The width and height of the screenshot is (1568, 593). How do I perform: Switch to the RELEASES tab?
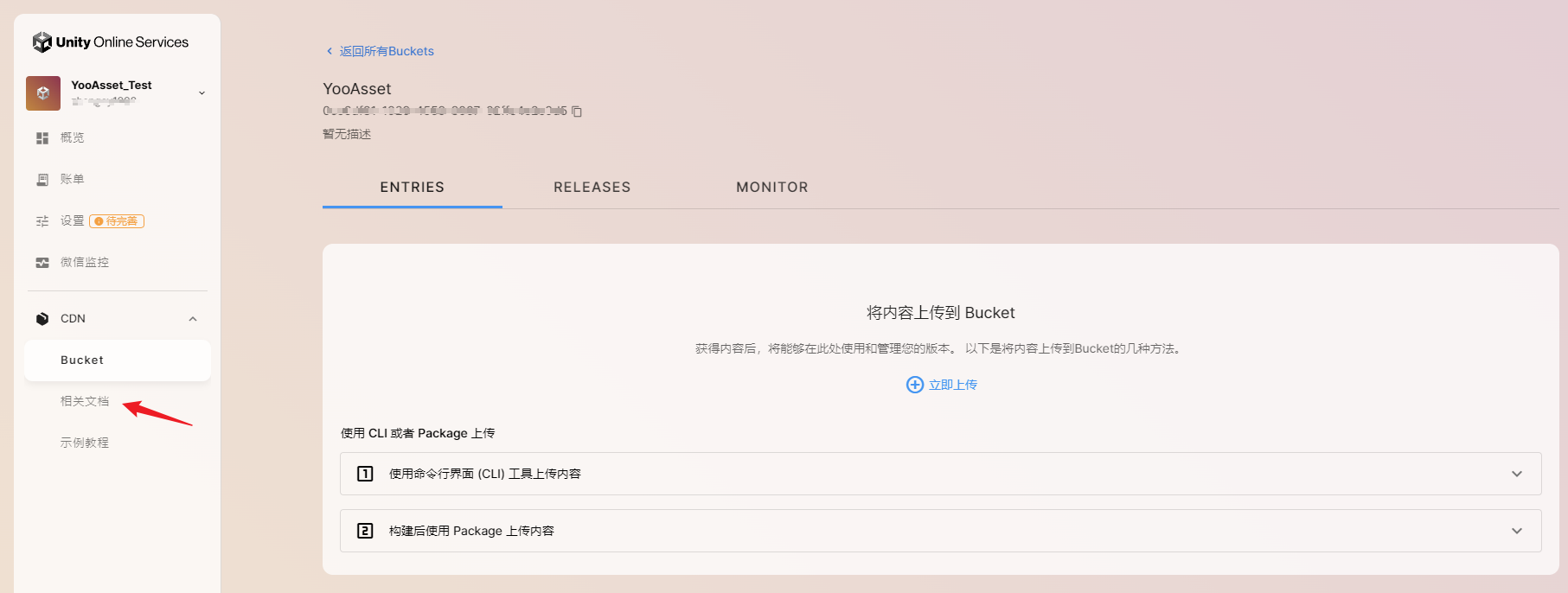(592, 188)
